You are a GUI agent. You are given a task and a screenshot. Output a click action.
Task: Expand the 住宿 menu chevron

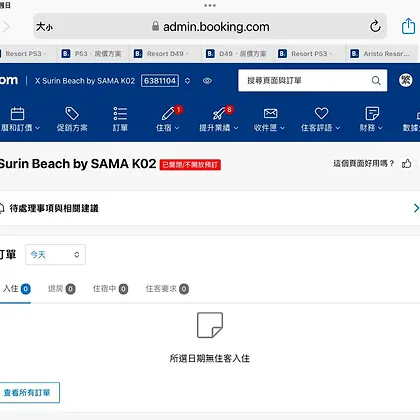(177, 128)
